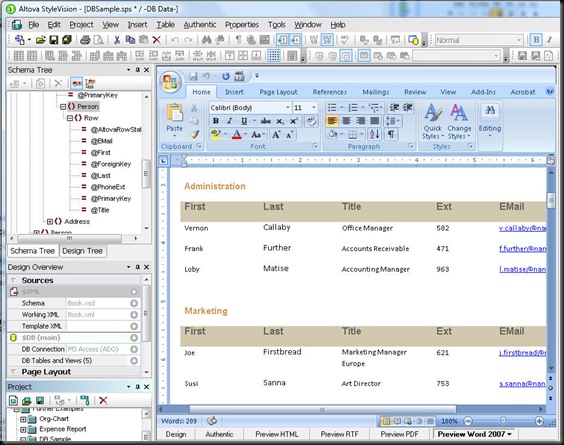Screen dimensions: 564x445
Task: Click the ruler tab selector icon
Action: pos(163,160)
